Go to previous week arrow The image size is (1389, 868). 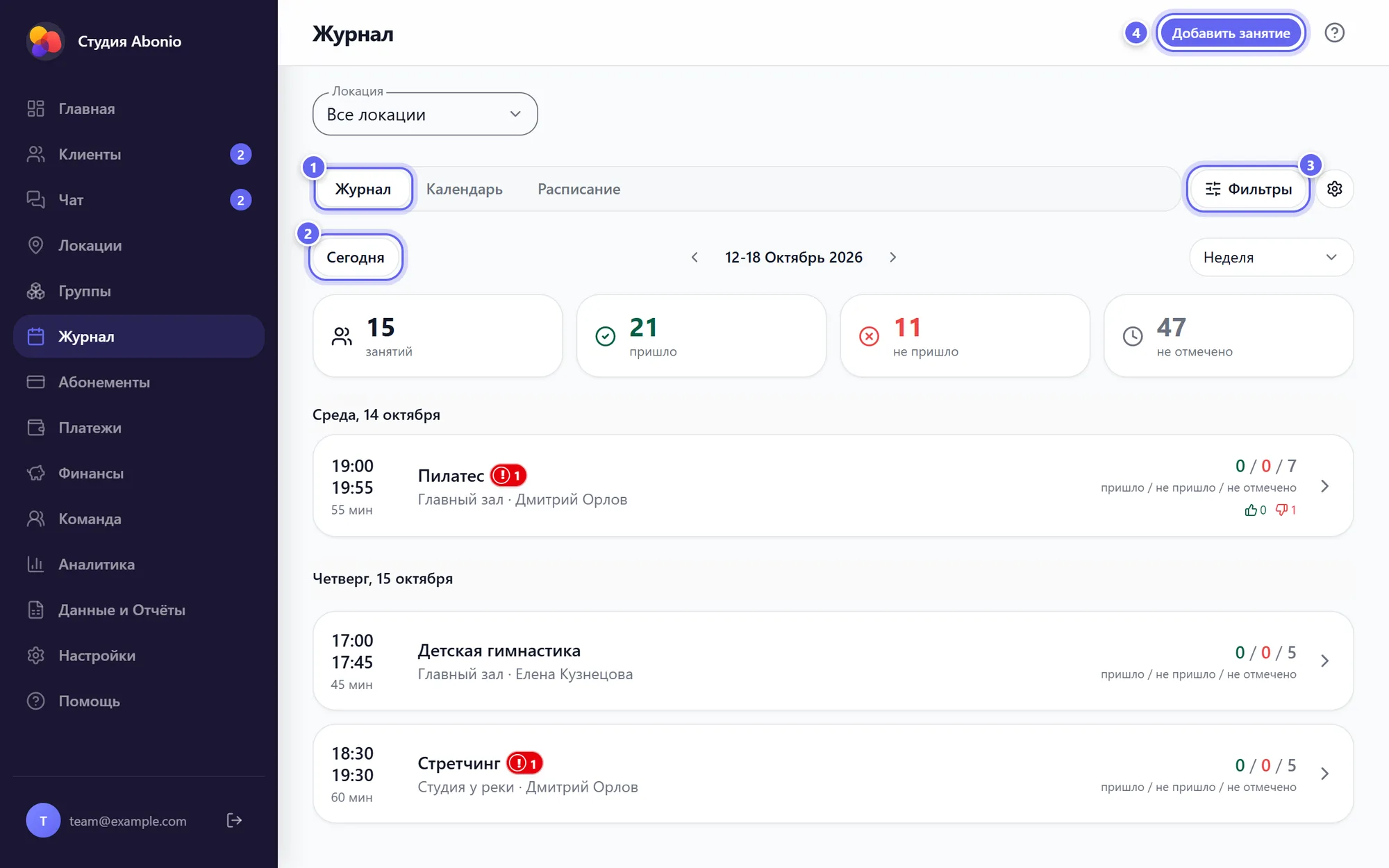point(694,258)
